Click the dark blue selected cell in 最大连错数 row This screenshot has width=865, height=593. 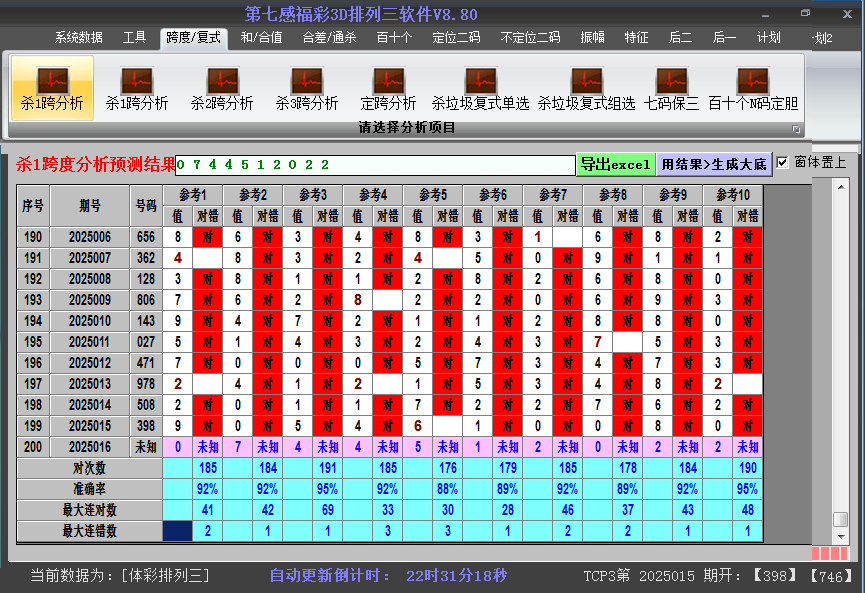point(178,531)
